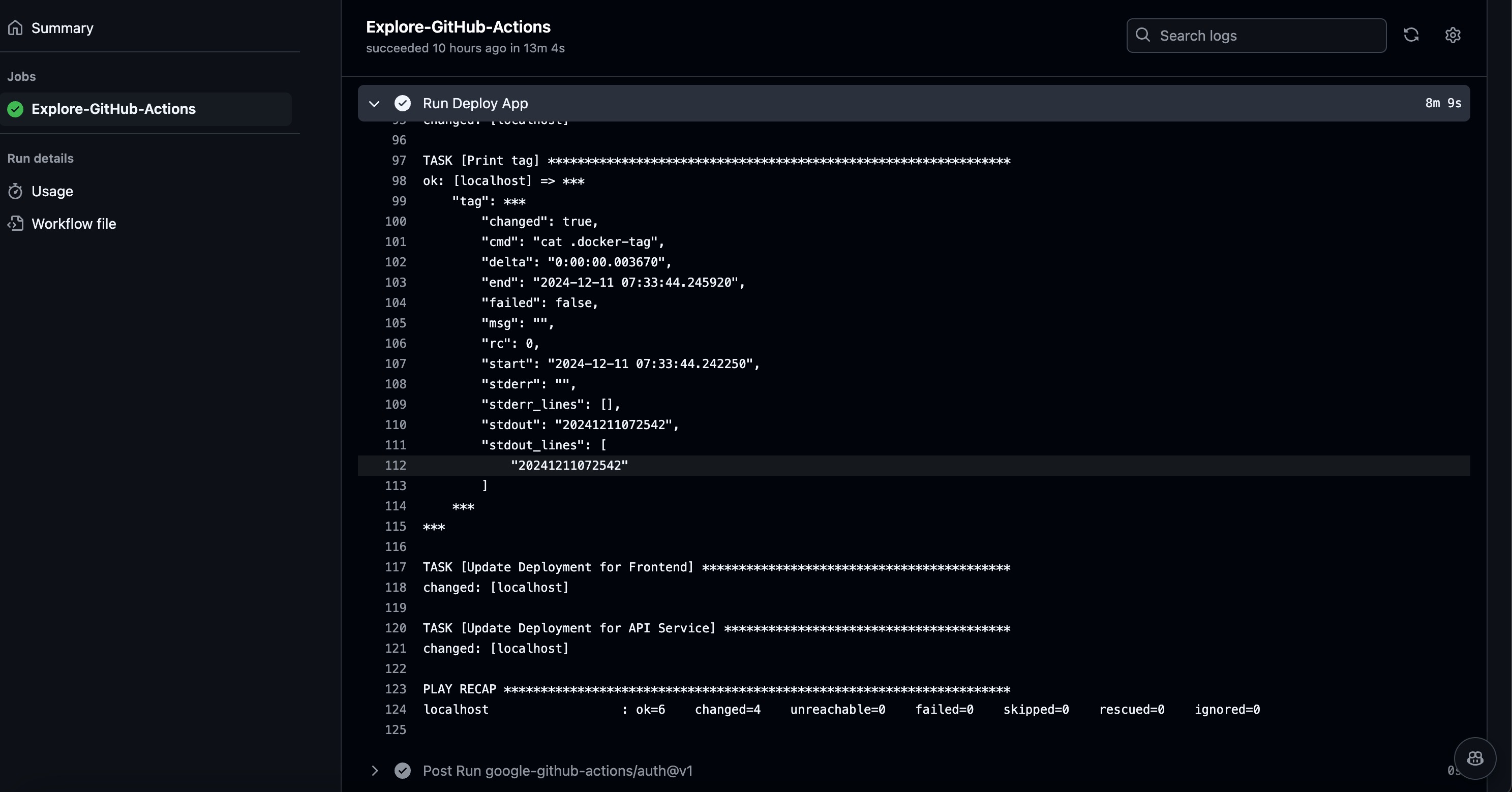Image resolution: width=1512 pixels, height=792 pixels.
Task: Click the "stderr_lines": [] log line
Action: 551,405
